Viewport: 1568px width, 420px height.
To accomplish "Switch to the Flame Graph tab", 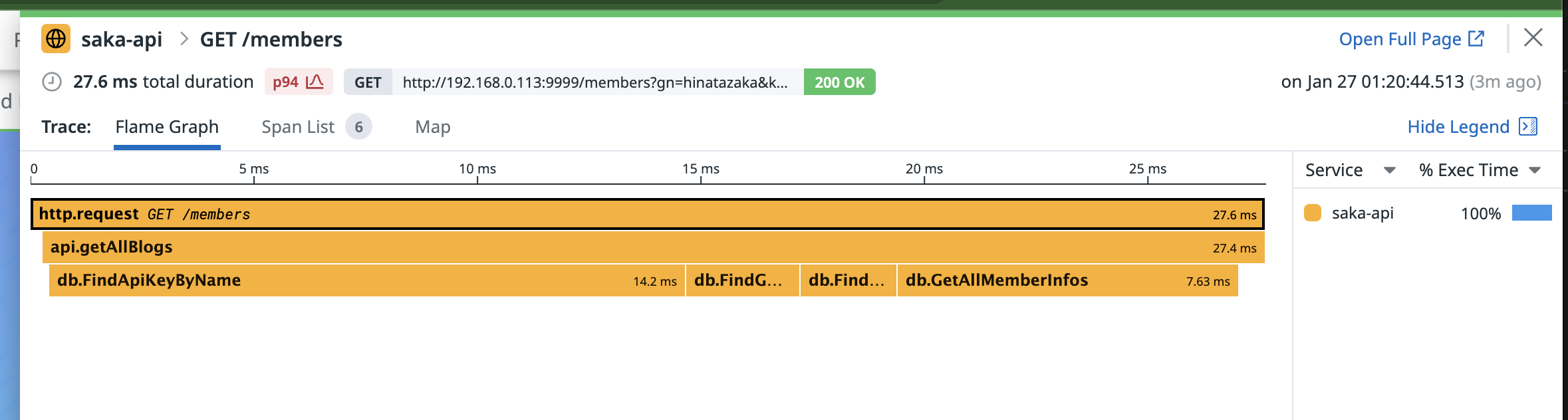I will click(x=167, y=126).
